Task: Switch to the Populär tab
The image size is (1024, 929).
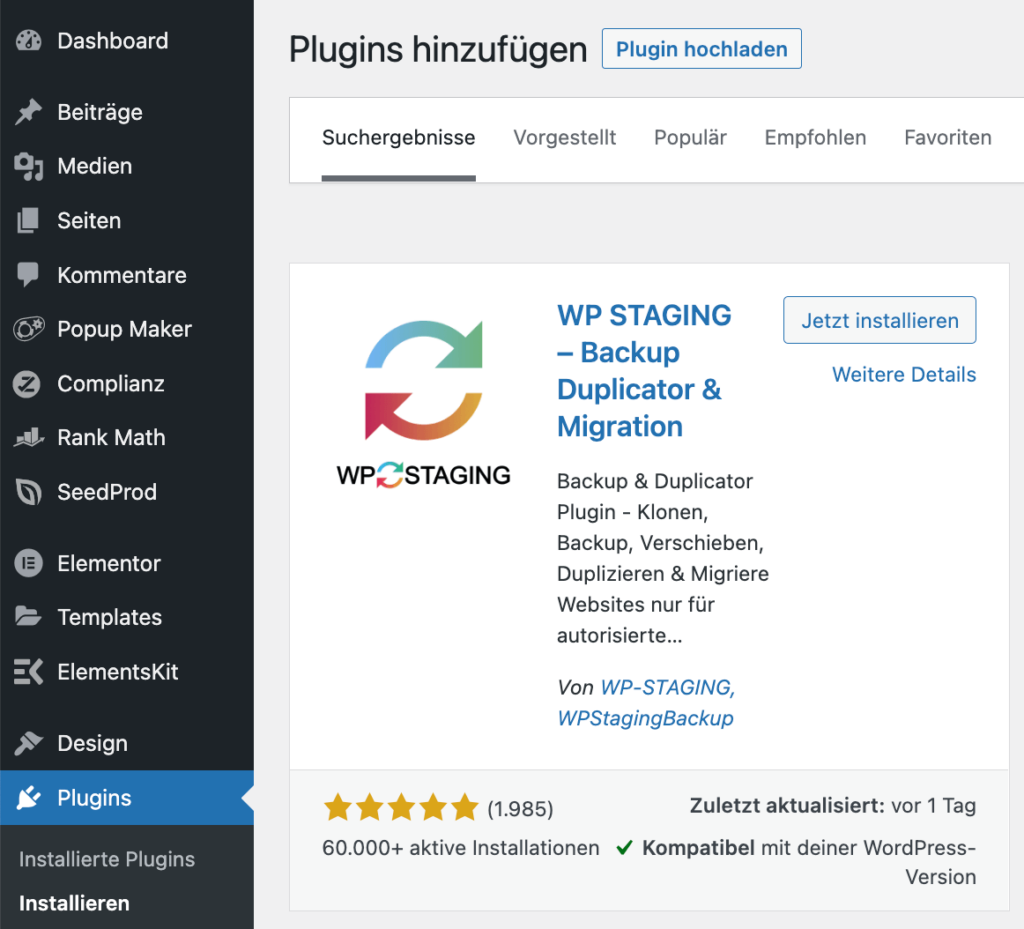Action: pyautogui.click(x=690, y=138)
